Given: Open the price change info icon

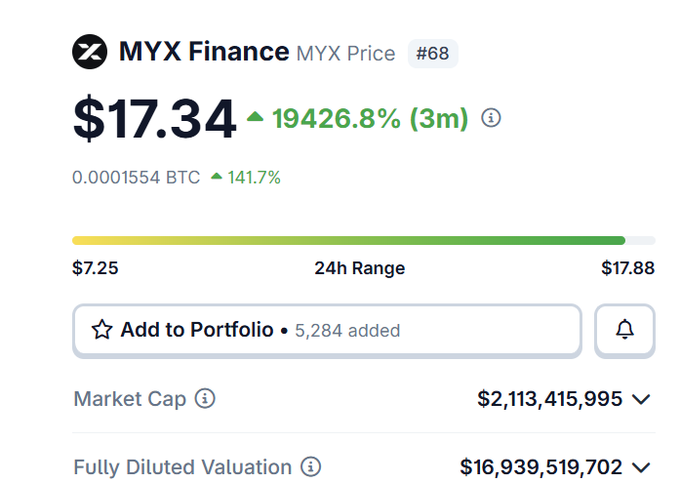Looking at the screenshot, I should tap(491, 117).
